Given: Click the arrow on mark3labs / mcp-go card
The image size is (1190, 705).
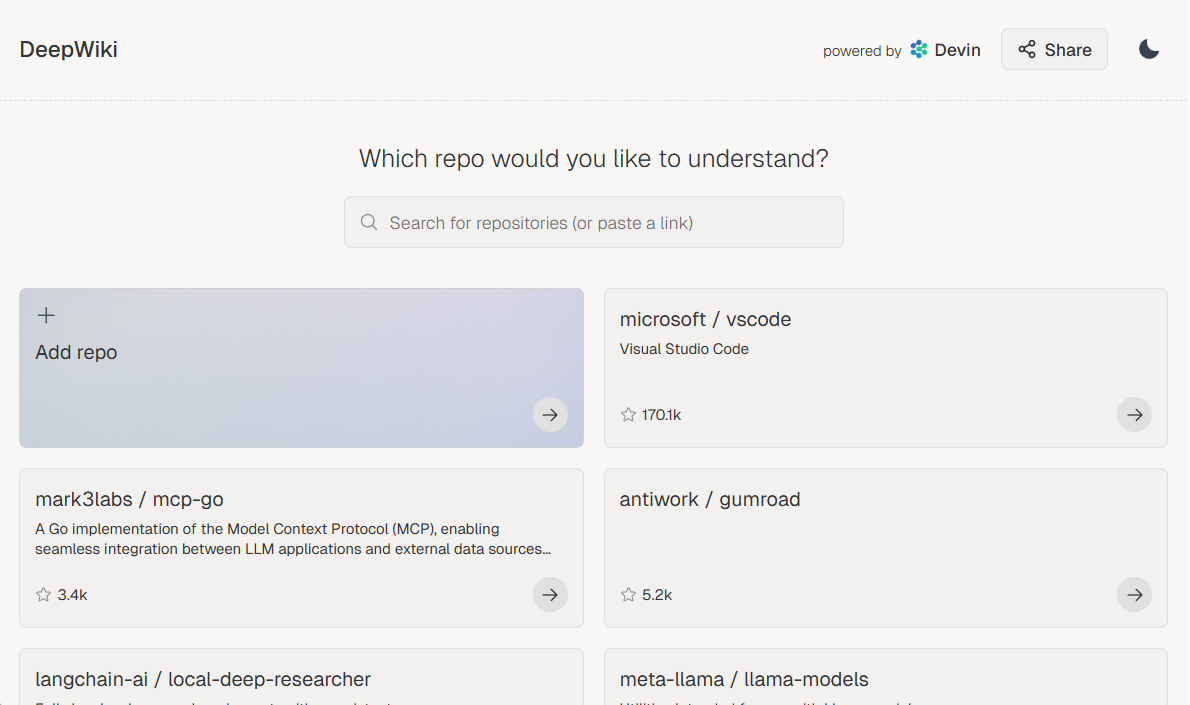Looking at the screenshot, I should click(x=550, y=594).
